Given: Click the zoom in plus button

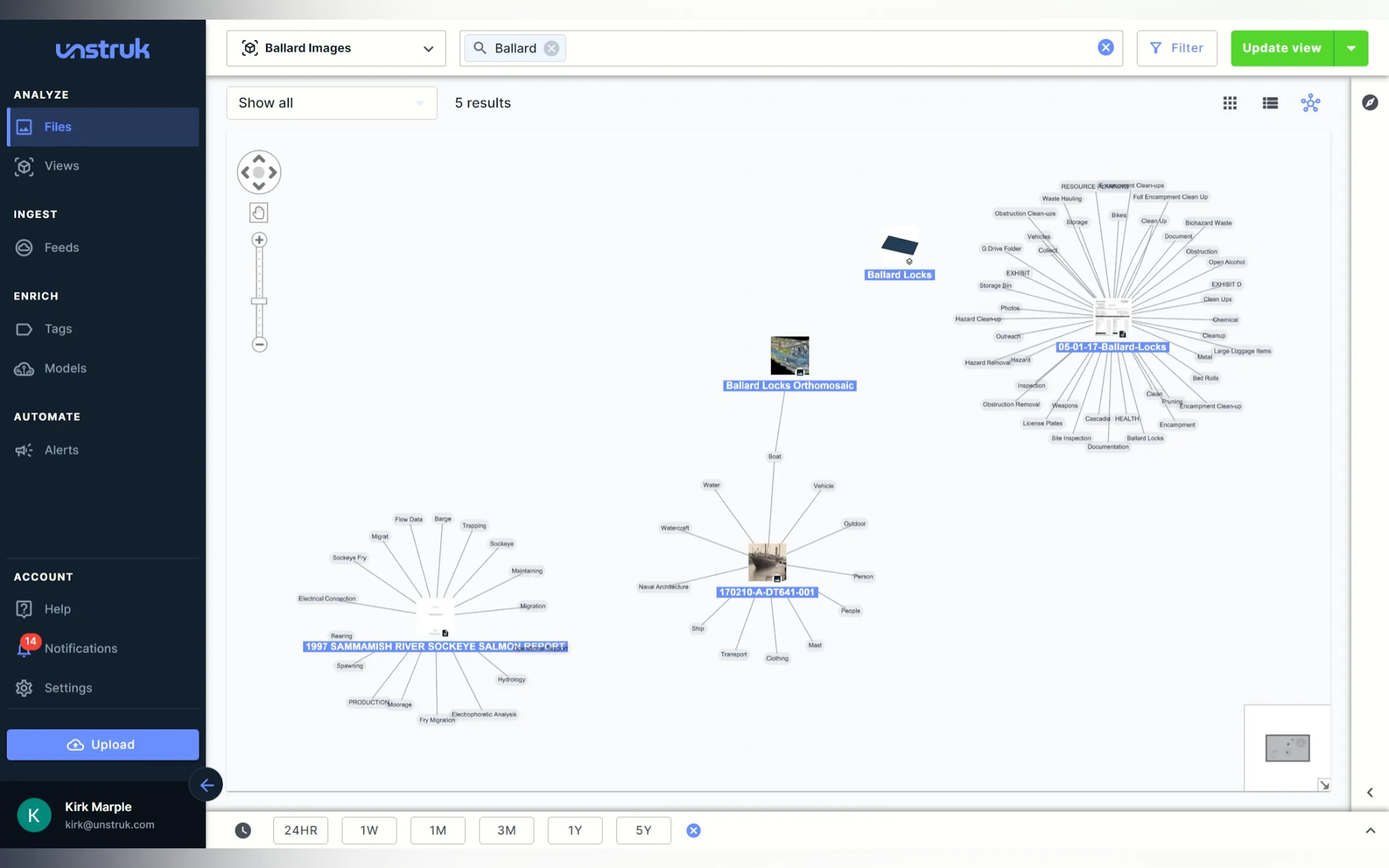Looking at the screenshot, I should (x=259, y=240).
